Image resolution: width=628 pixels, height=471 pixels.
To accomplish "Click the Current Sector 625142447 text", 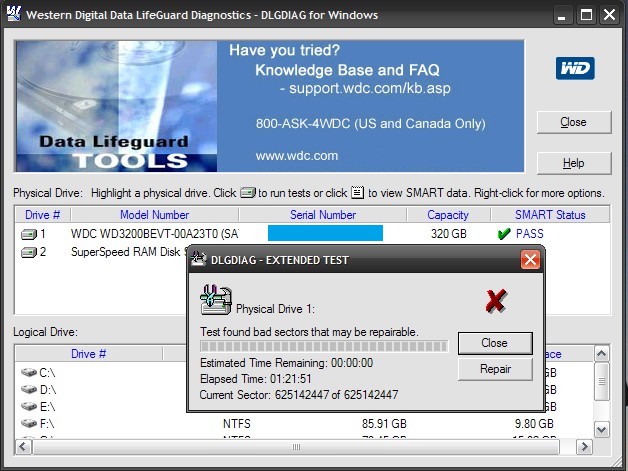I will (299, 395).
